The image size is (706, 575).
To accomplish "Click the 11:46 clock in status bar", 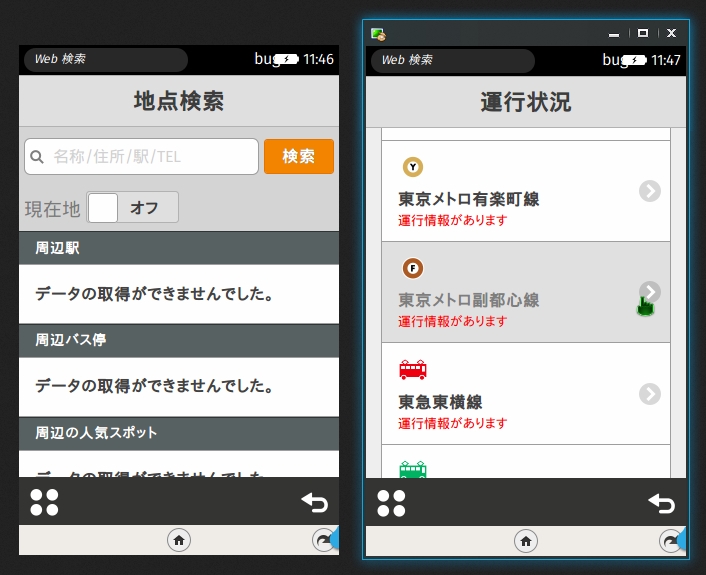I will [x=318, y=59].
